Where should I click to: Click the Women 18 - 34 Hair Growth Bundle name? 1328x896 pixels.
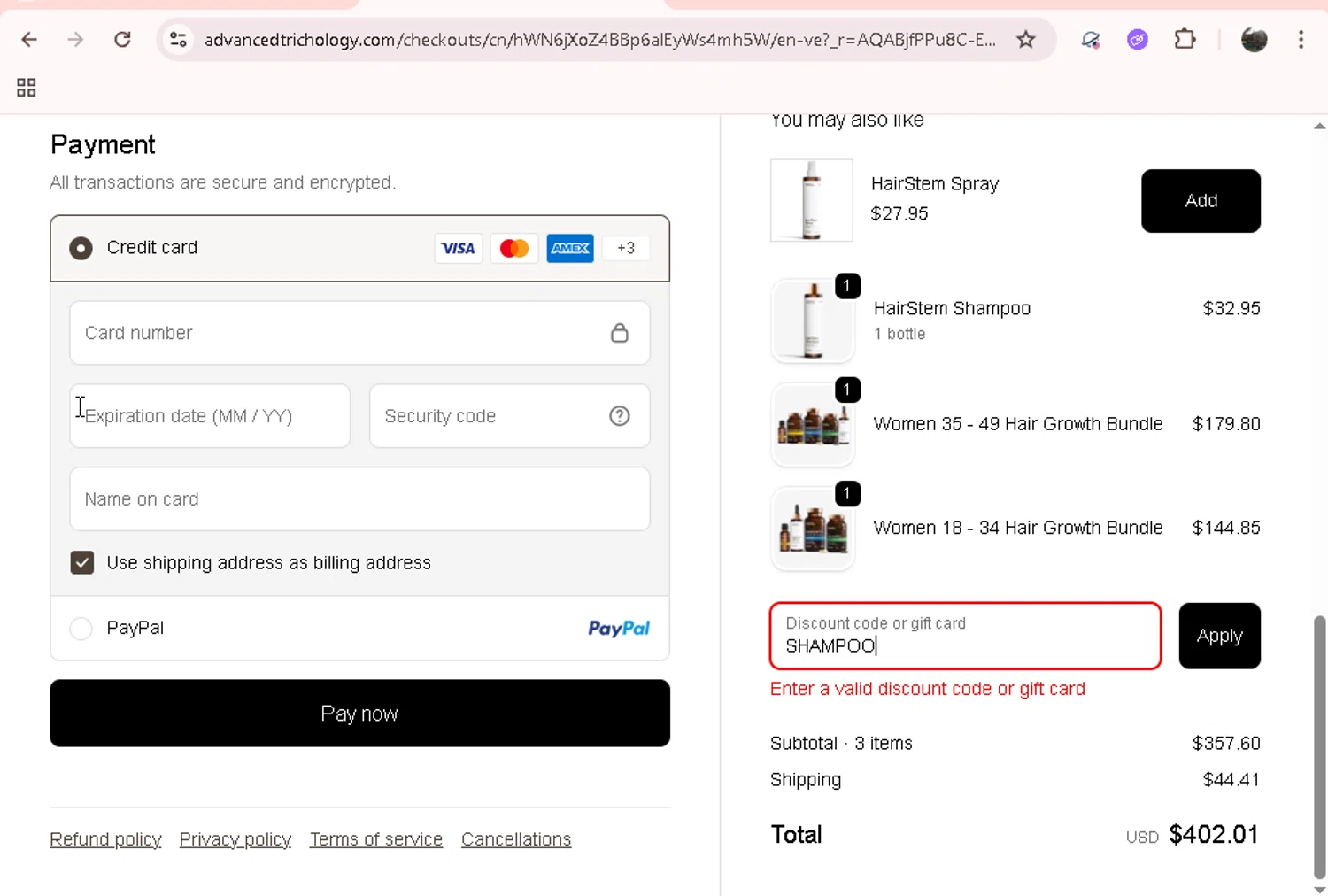(1018, 528)
